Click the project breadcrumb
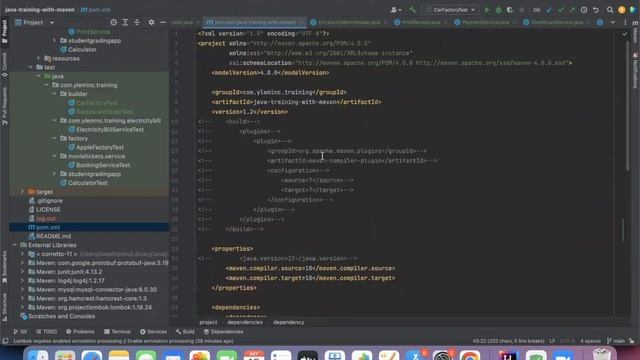Image resolution: width=640 pixels, height=360 pixels. tap(208, 322)
